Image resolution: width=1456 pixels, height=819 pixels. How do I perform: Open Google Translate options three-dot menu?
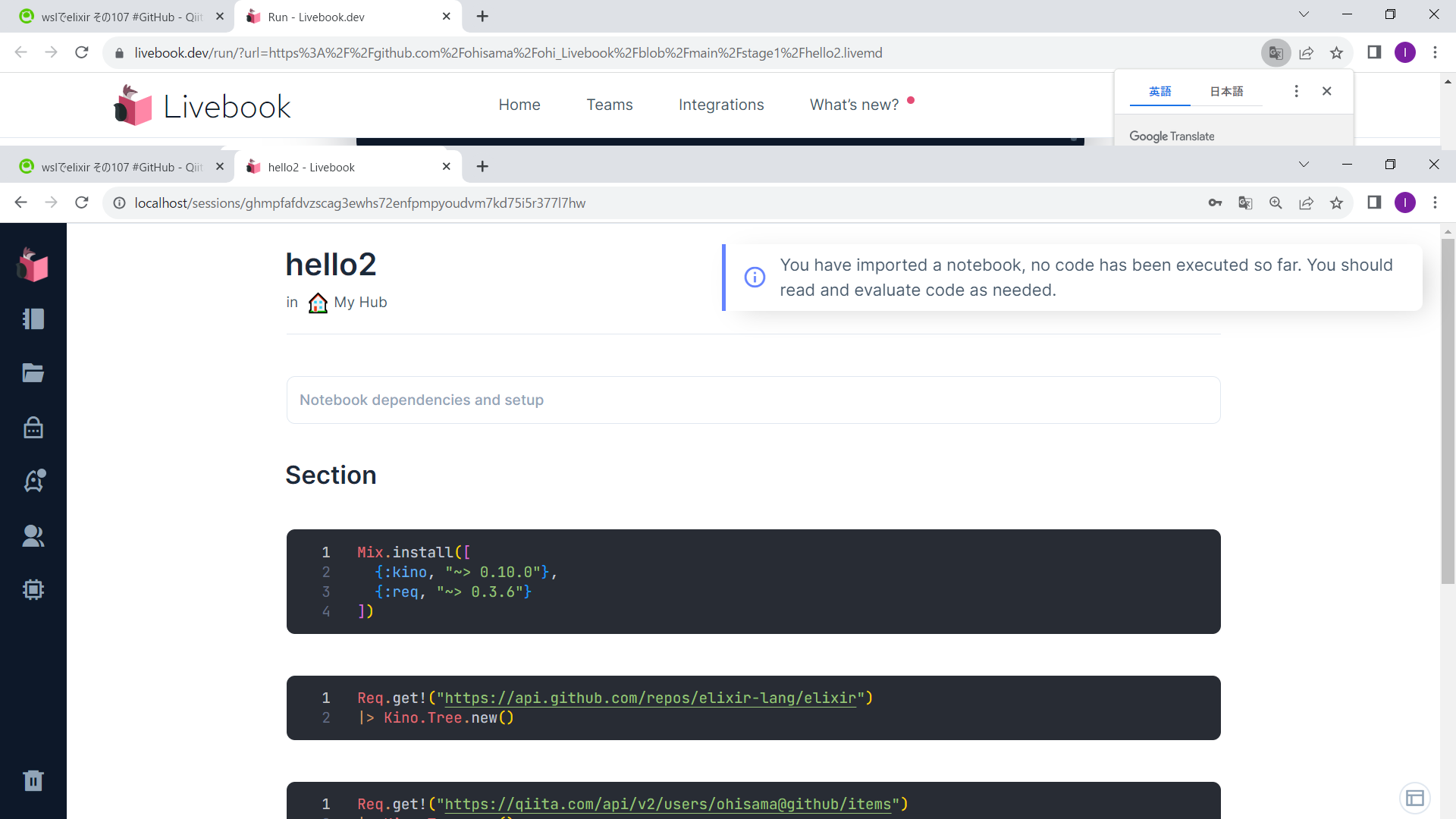click(1296, 91)
